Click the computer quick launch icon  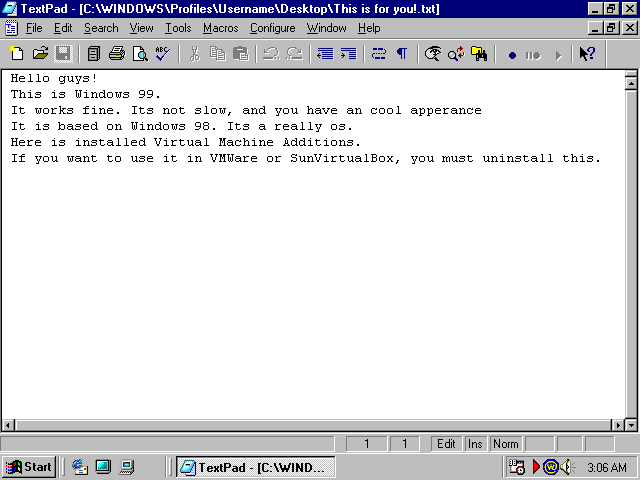click(x=127, y=467)
